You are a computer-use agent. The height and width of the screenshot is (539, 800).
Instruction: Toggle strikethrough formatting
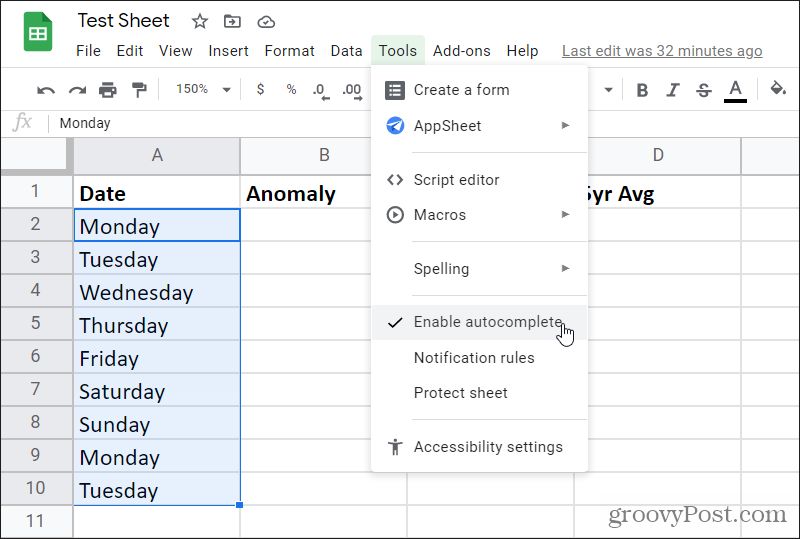point(704,90)
